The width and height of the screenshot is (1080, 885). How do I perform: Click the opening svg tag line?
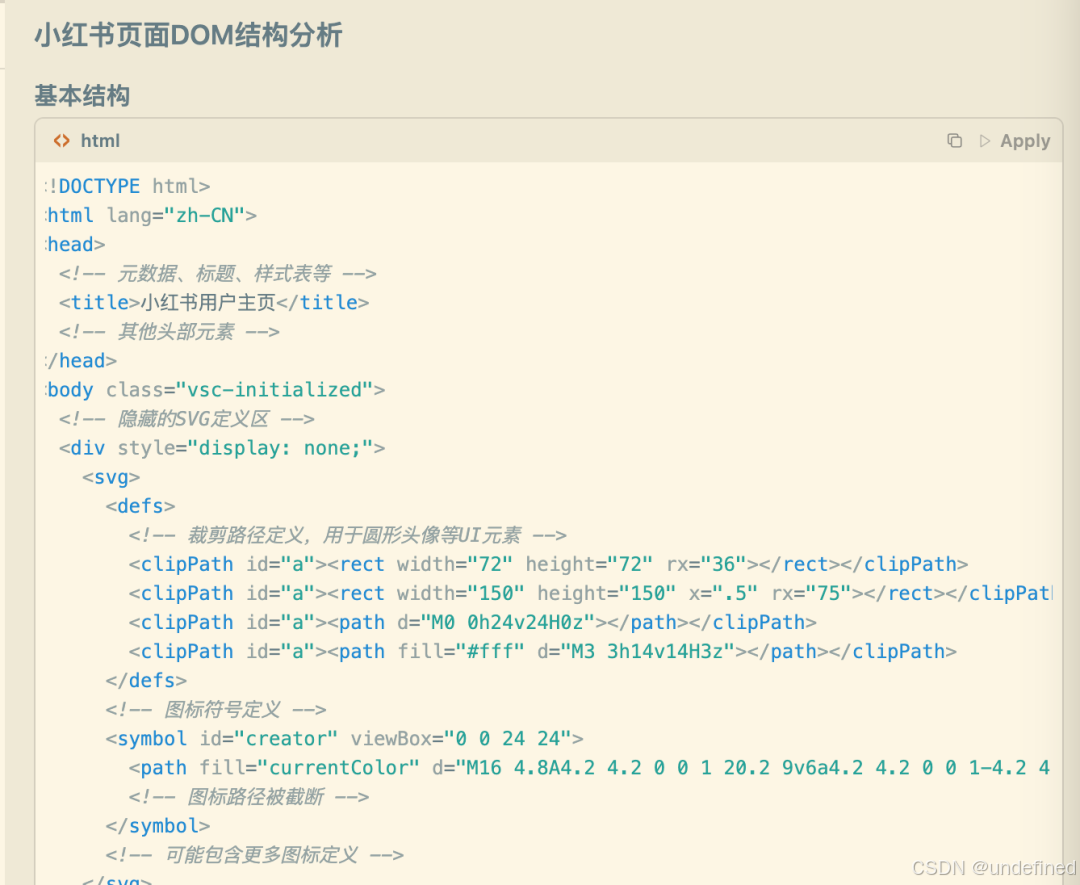coord(111,477)
